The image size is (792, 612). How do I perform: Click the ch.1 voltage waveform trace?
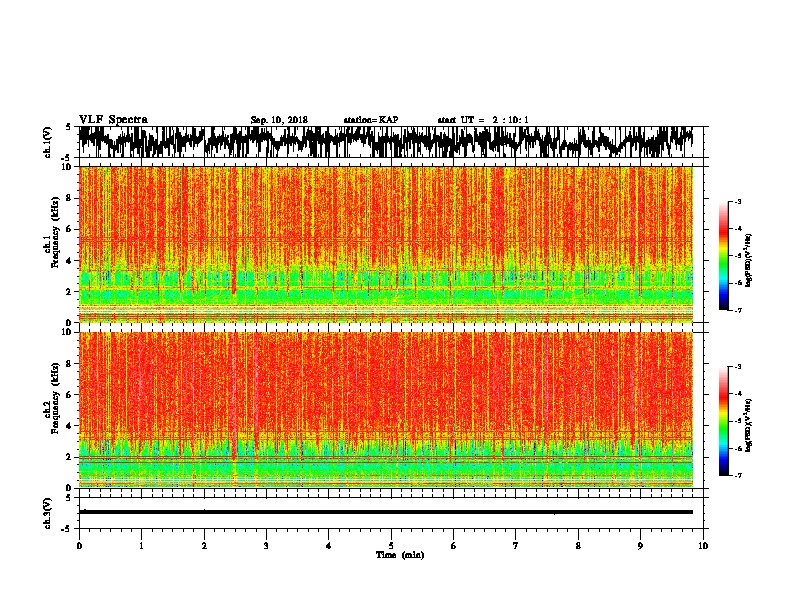point(386,142)
